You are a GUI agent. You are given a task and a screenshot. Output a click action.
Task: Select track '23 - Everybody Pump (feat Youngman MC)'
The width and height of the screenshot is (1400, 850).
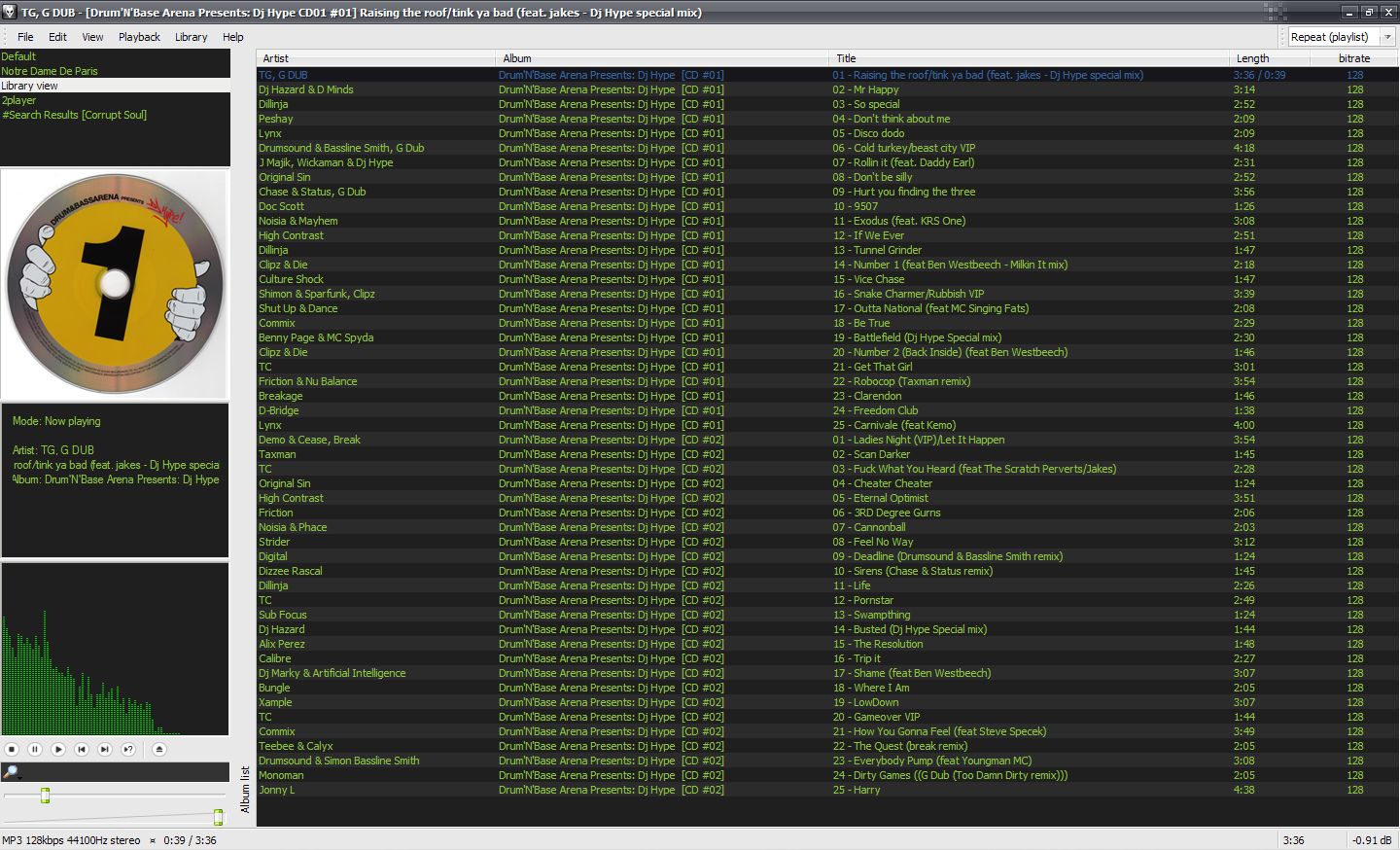click(932, 761)
